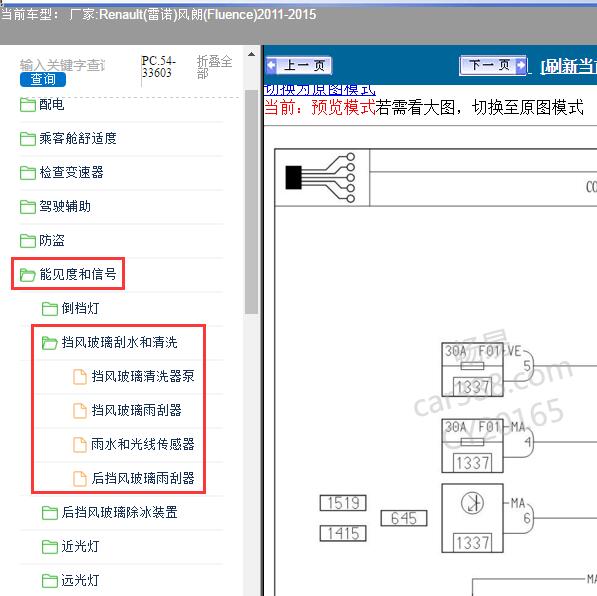Click the 远光灯 folder icon
The image size is (597, 596).
click(x=50, y=581)
